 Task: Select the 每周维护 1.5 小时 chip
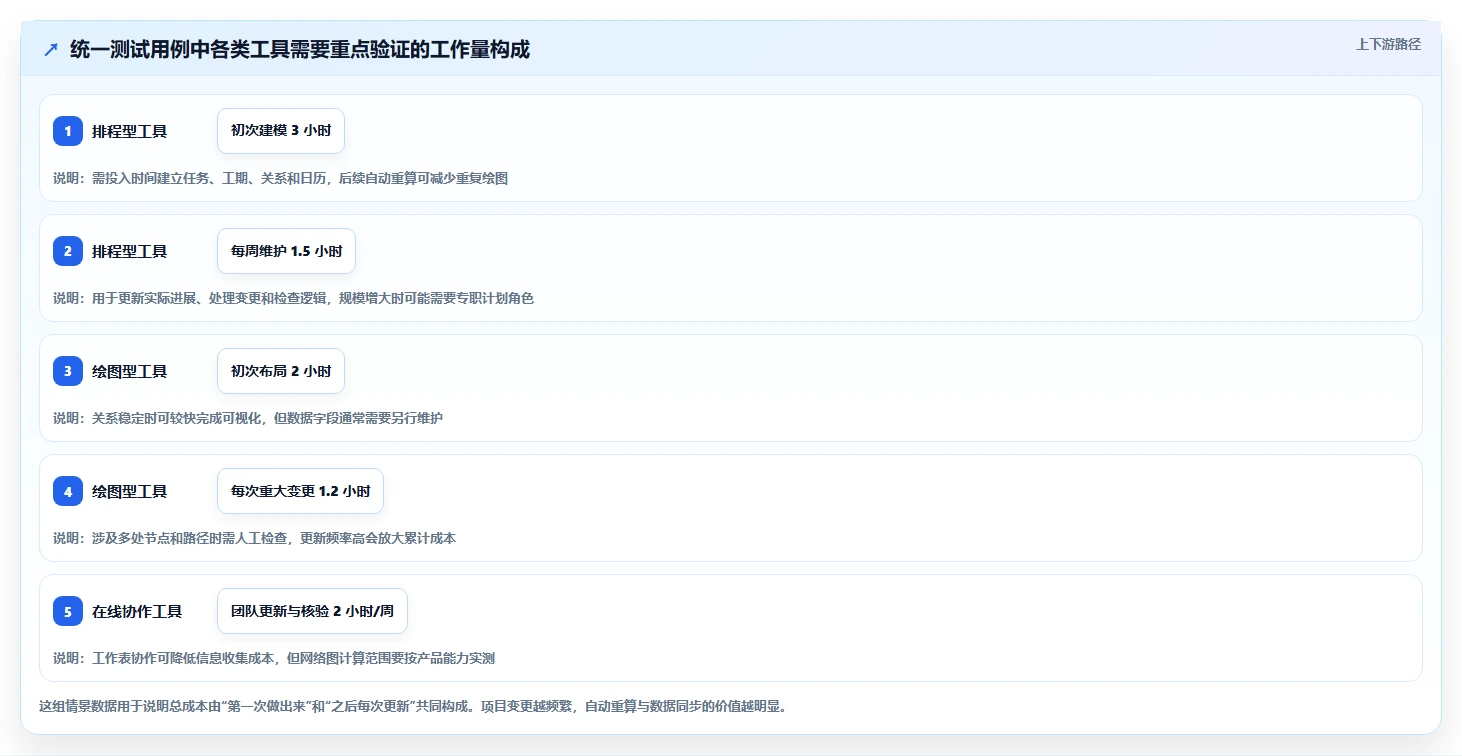286,251
